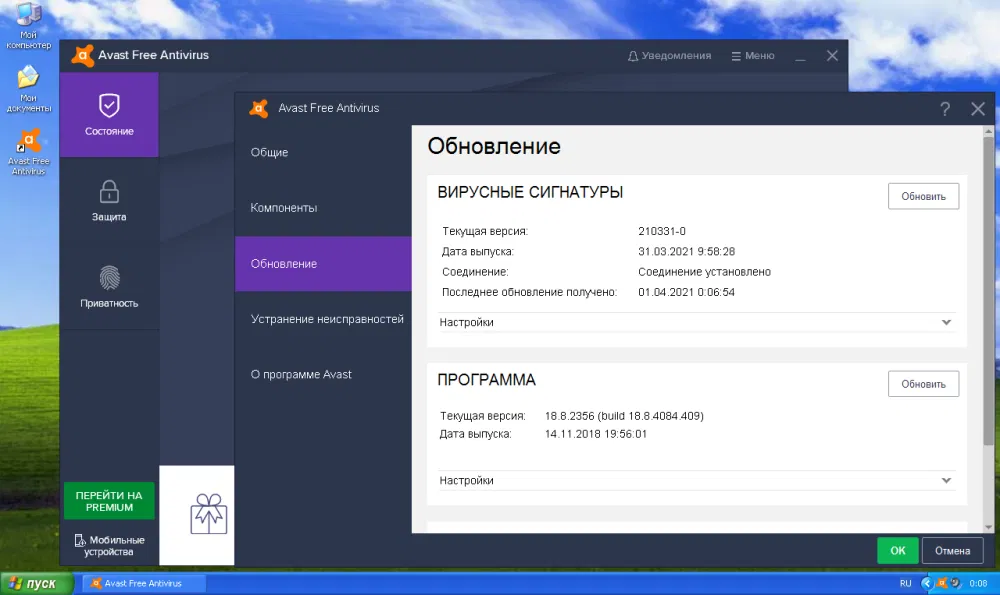Click the help question mark in settings dialog
Image resolution: width=1000 pixels, height=595 pixels.
click(945, 109)
